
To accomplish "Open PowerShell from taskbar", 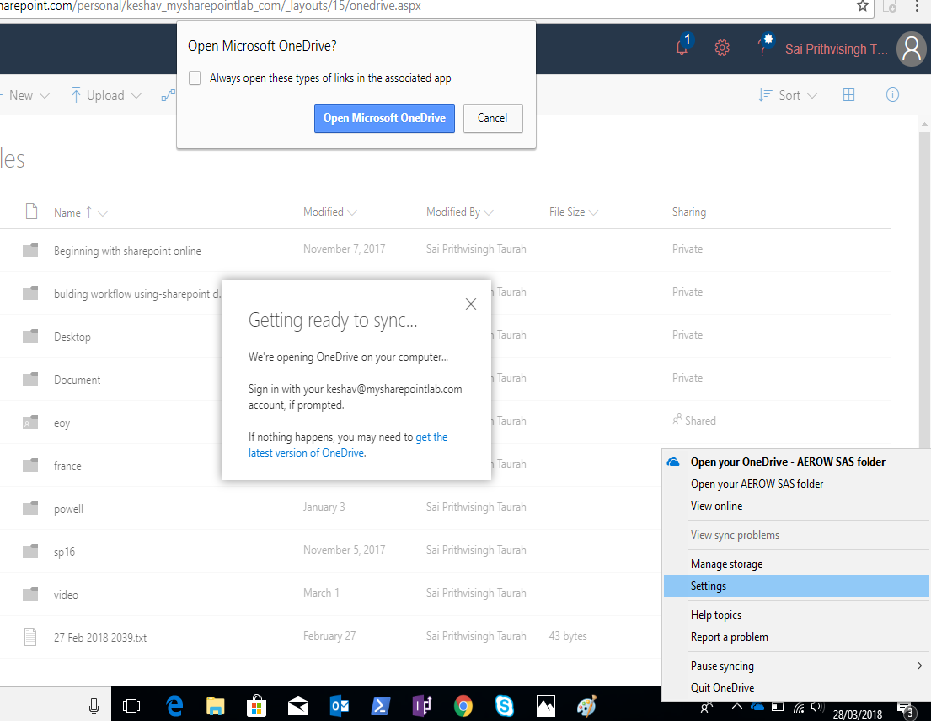I will tap(381, 706).
